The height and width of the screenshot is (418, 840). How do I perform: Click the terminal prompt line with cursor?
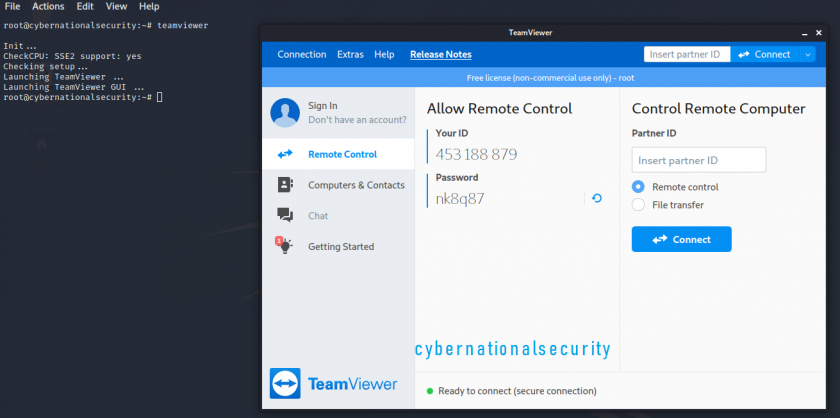pyautogui.click(x=82, y=97)
